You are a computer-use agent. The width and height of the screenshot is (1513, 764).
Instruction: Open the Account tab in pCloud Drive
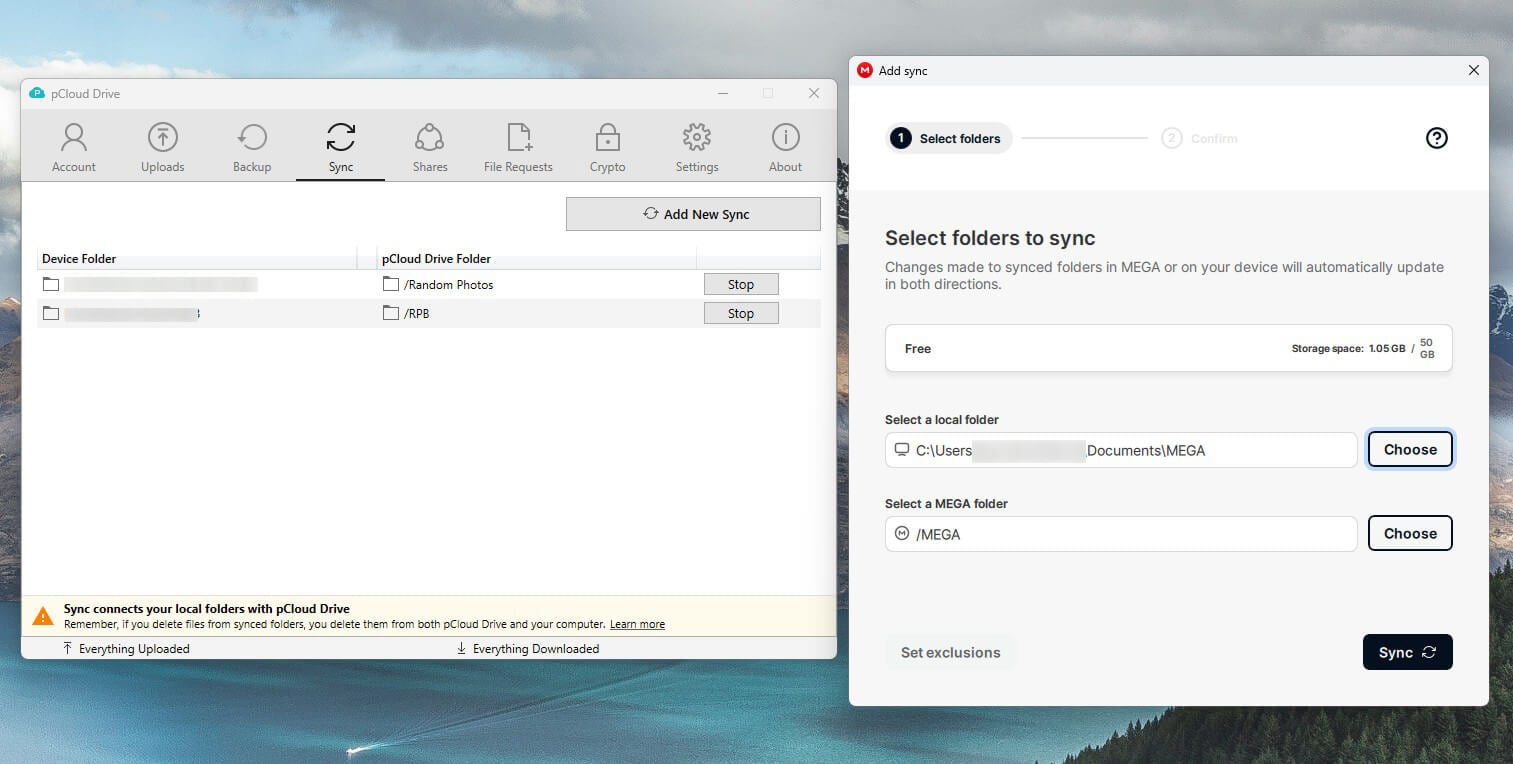pyautogui.click(x=74, y=148)
